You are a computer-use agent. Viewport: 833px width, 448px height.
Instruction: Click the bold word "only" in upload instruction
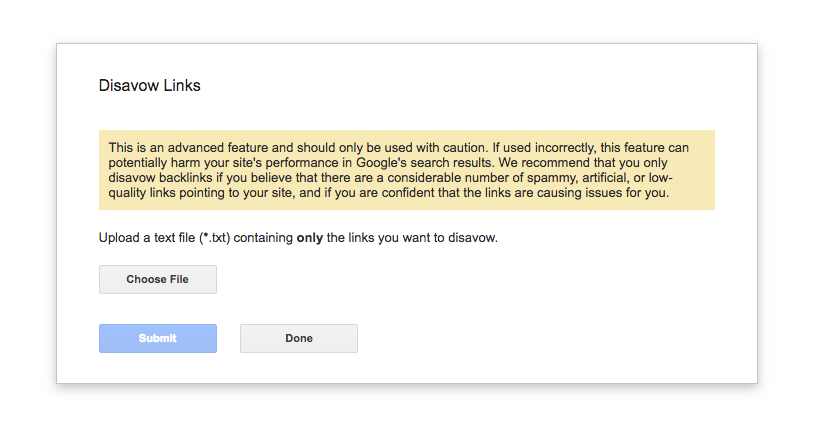[310, 238]
